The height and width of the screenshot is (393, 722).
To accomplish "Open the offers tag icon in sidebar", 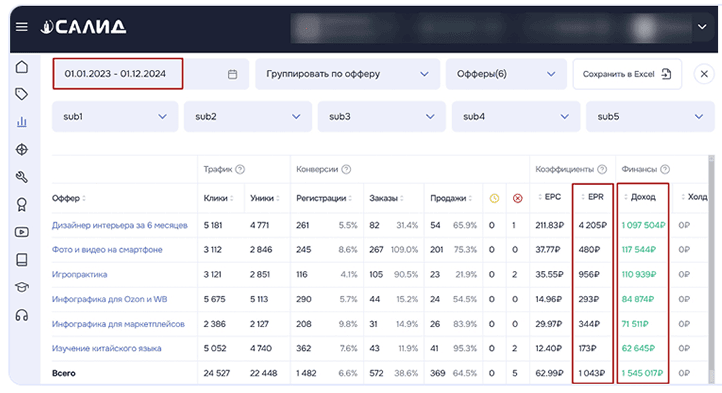I will pos(22,94).
